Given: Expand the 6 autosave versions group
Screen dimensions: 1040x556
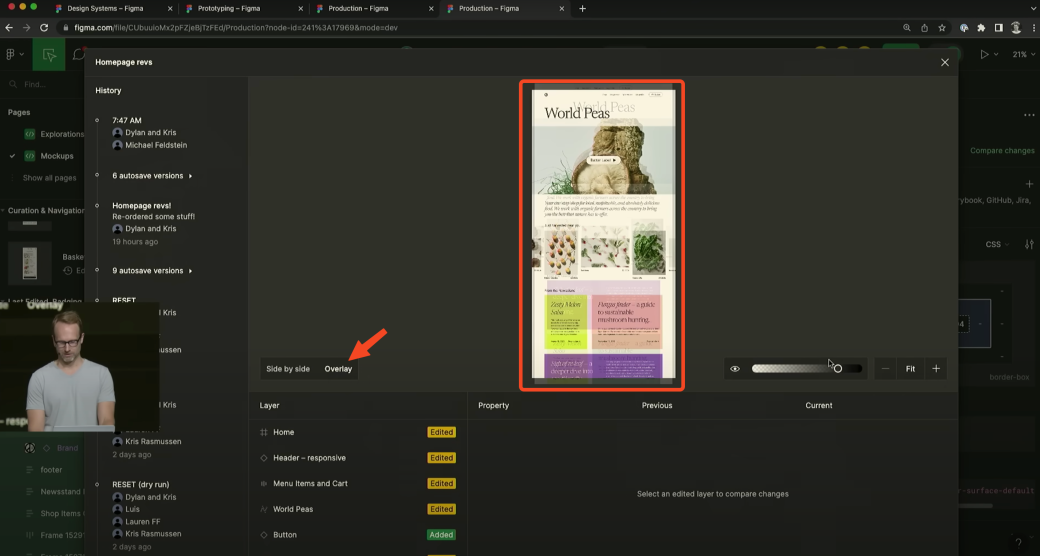Looking at the screenshot, I should click(x=152, y=176).
